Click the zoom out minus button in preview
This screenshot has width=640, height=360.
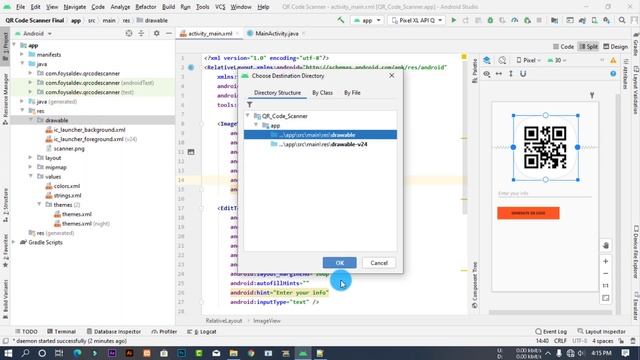(x=606, y=273)
